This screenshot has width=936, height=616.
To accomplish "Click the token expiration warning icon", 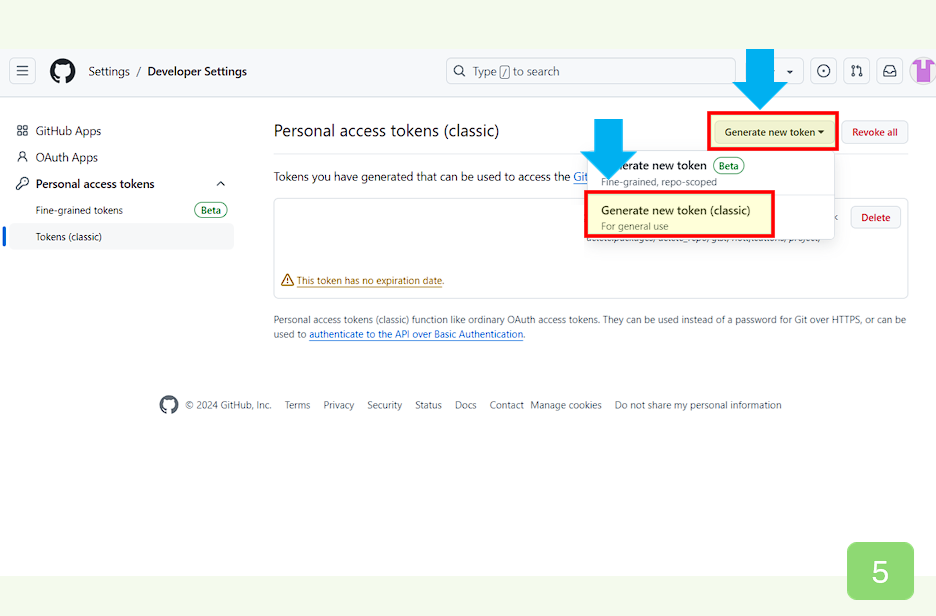I will [287, 280].
